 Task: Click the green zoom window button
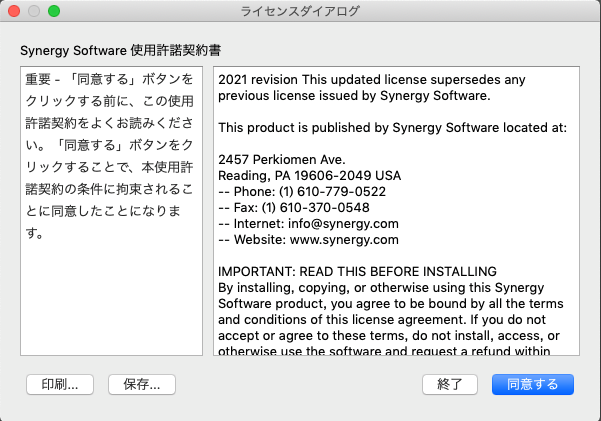click(x=54, y=11)
